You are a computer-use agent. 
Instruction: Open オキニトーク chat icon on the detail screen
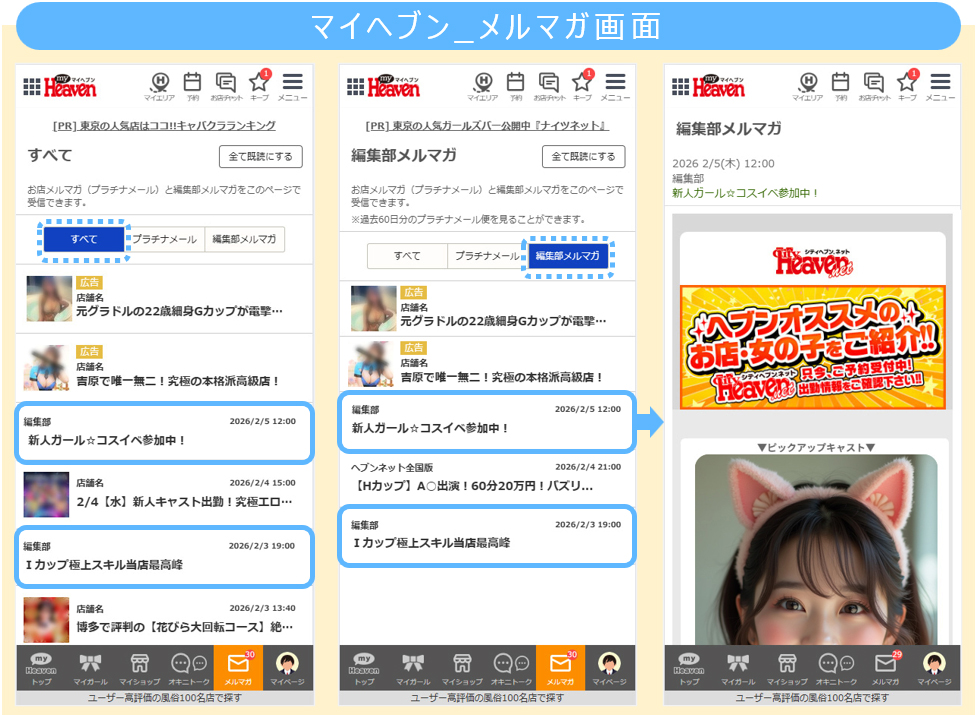click(x=835, y=667)
